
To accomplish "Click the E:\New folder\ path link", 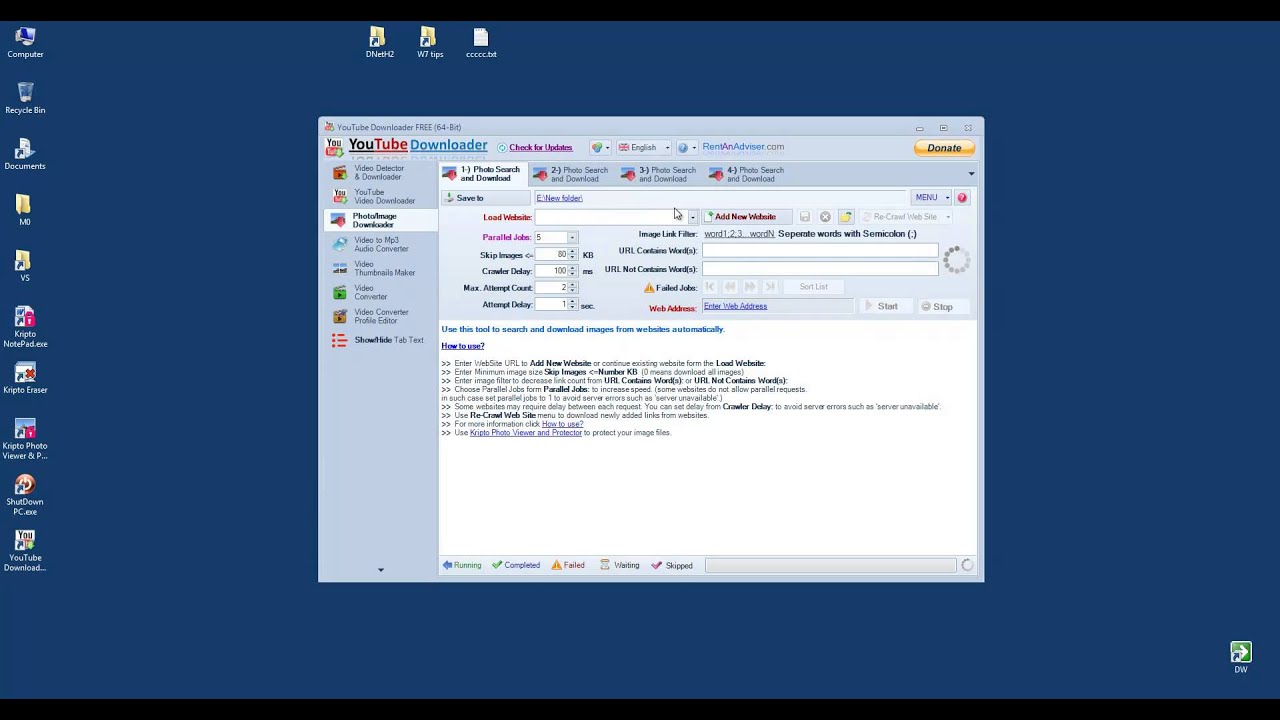I will tap(559, 198).
